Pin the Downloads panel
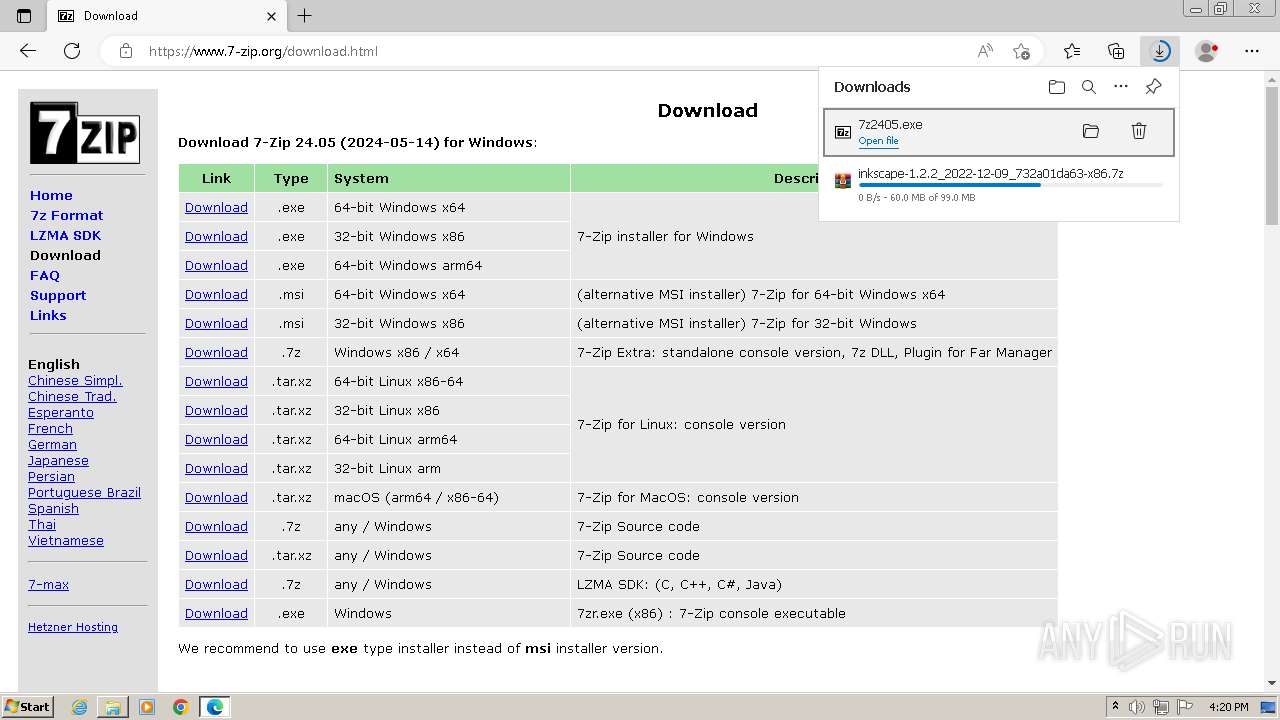 [x=1153, y=87]
